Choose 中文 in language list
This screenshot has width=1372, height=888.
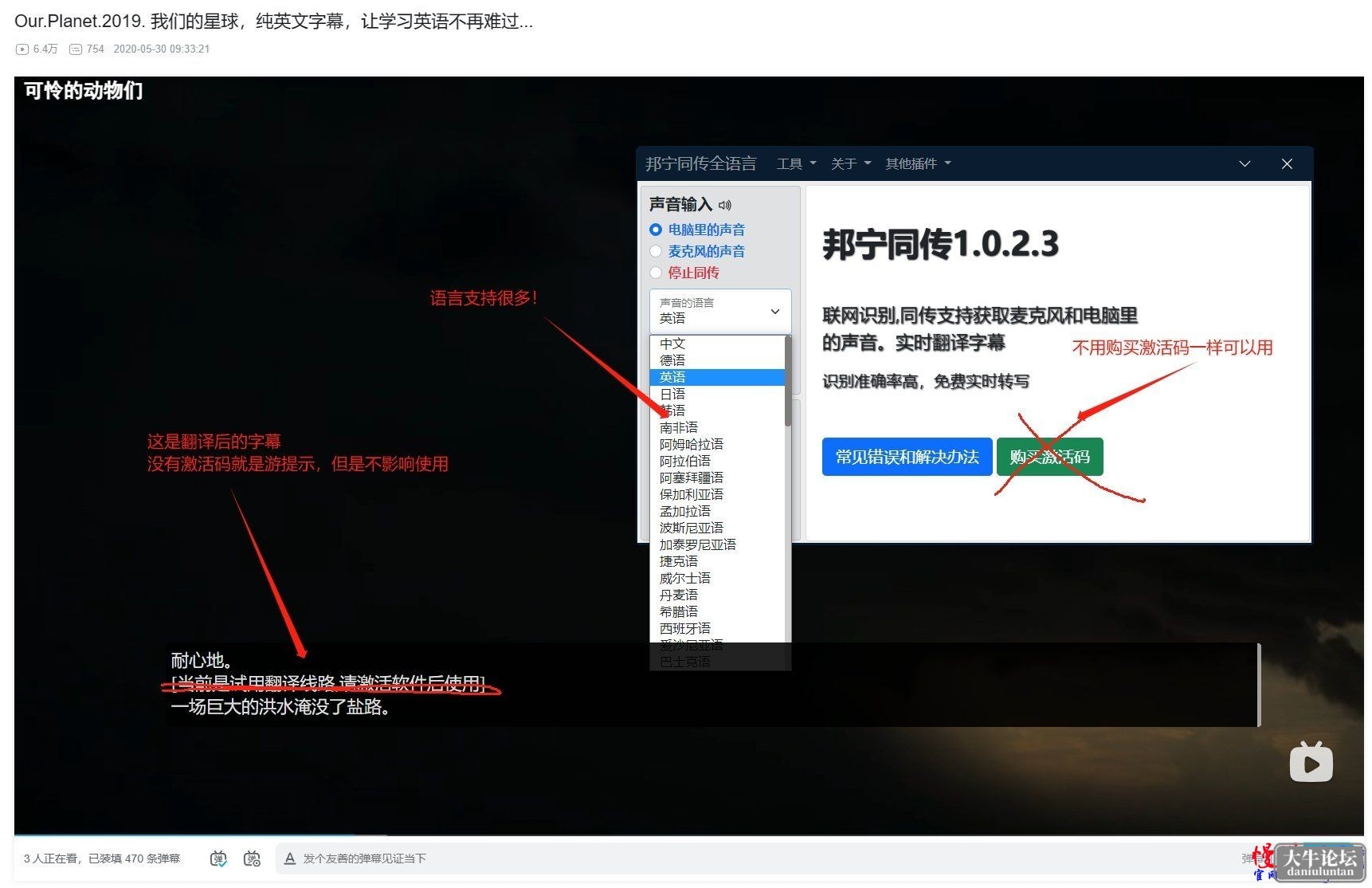click(717, 344)
